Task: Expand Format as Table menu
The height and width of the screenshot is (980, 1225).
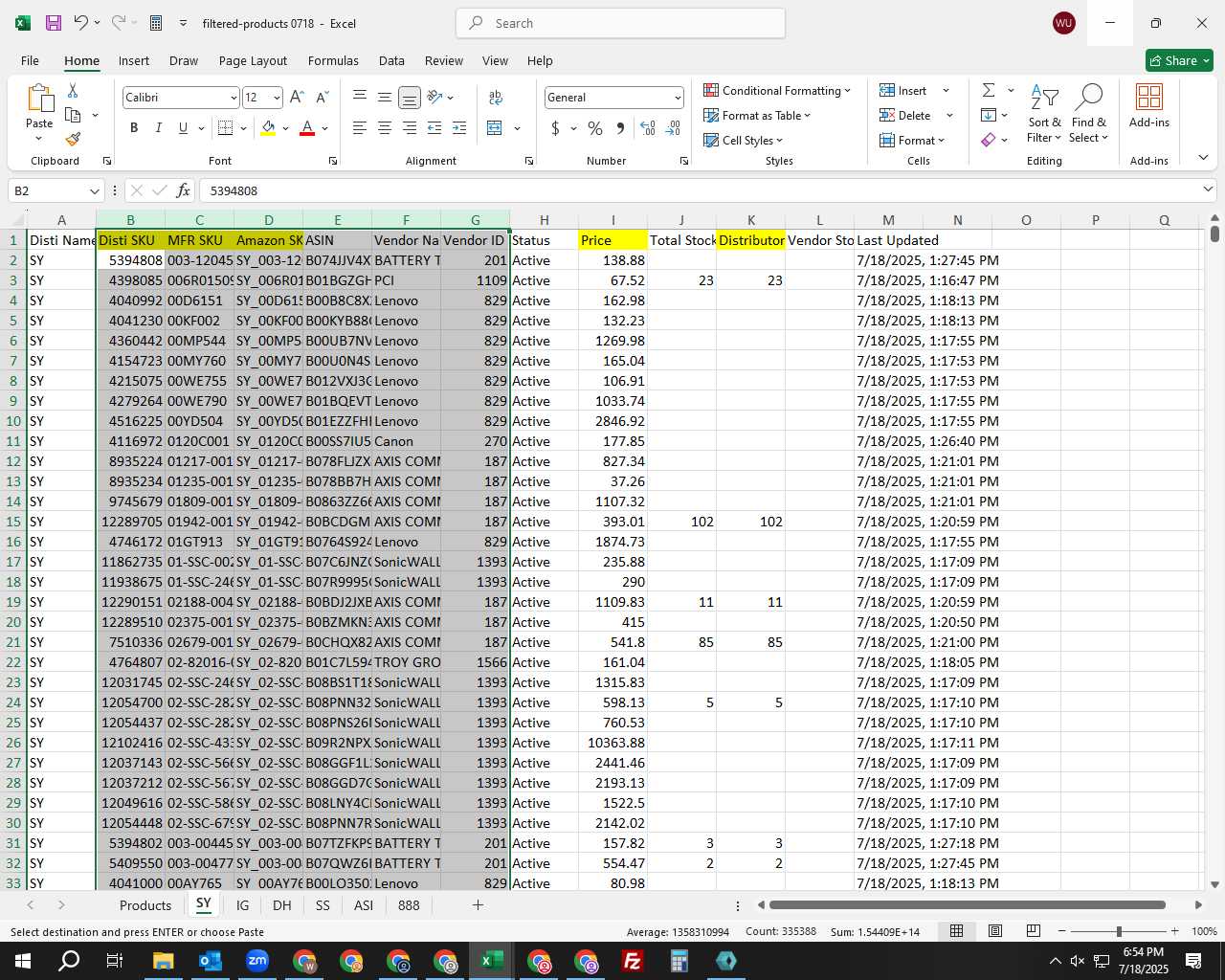Action: click(757, 115)
